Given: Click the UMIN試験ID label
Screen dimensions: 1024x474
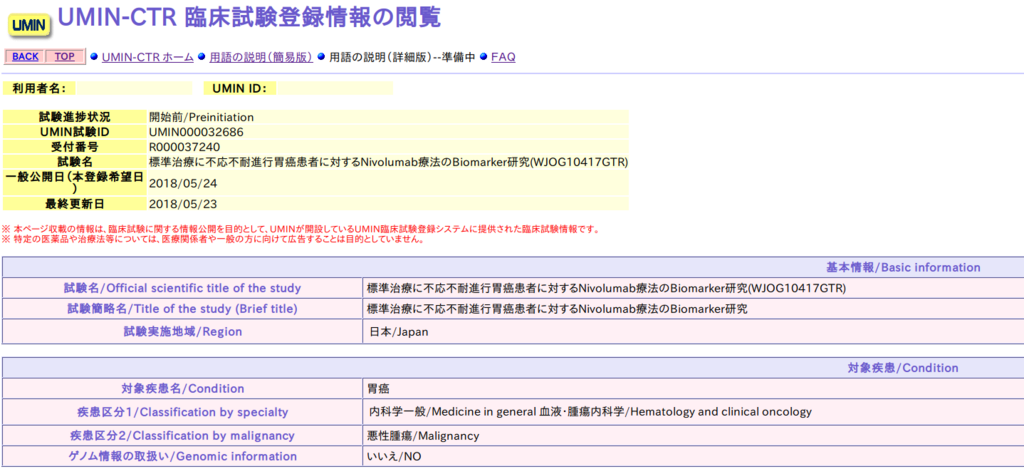Looking at the screenshot, I should coord(74,132).
